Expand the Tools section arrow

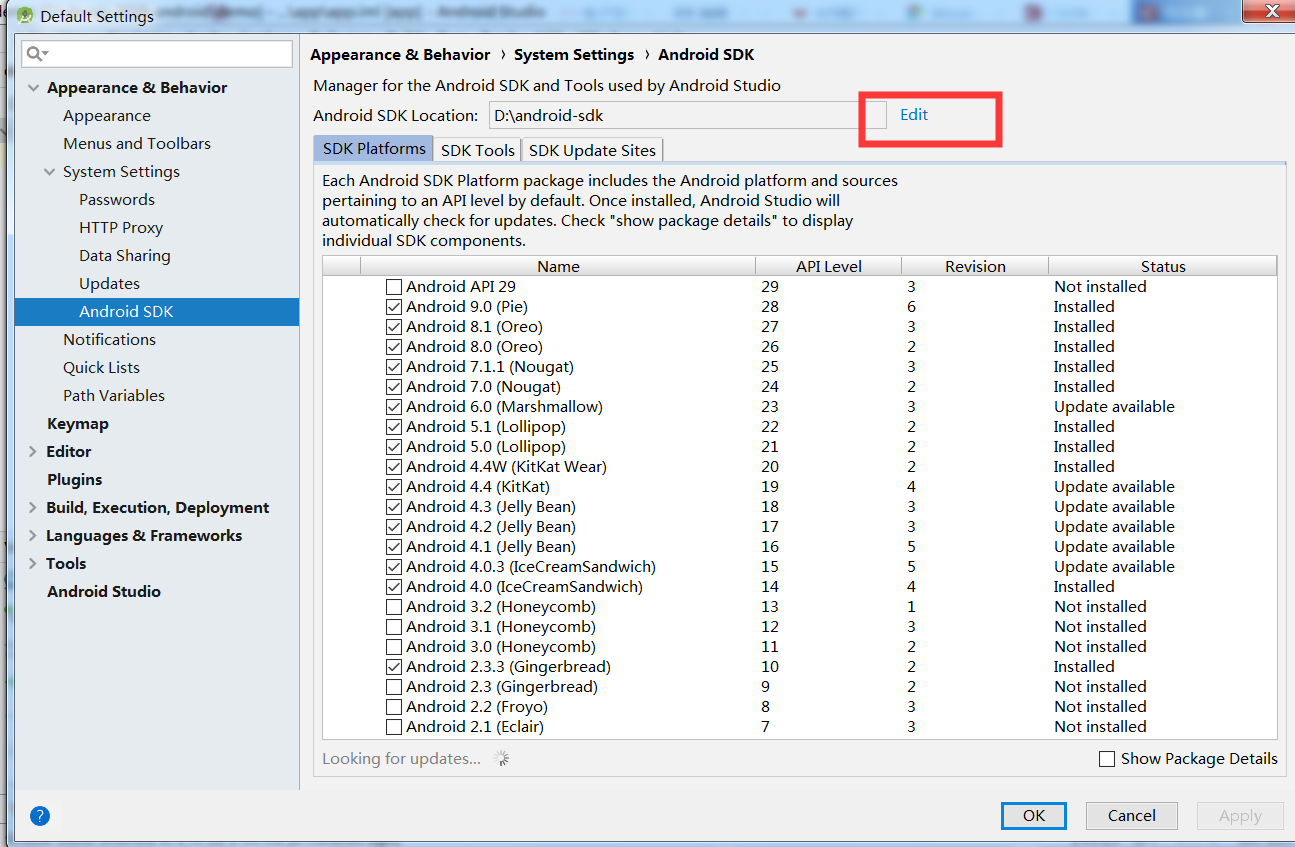(34, 564)
